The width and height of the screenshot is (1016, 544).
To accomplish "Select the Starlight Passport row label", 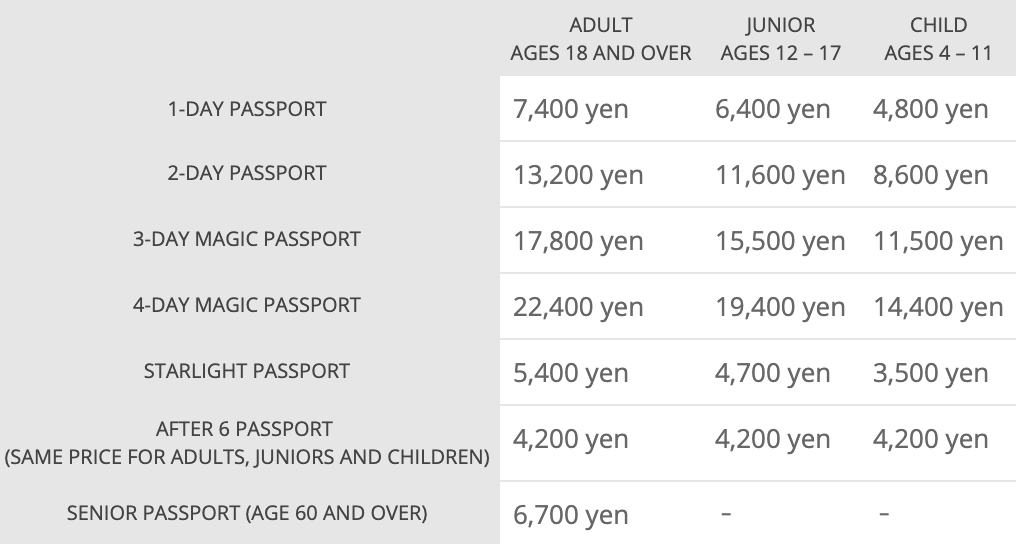I will click(x=247, y=371).
